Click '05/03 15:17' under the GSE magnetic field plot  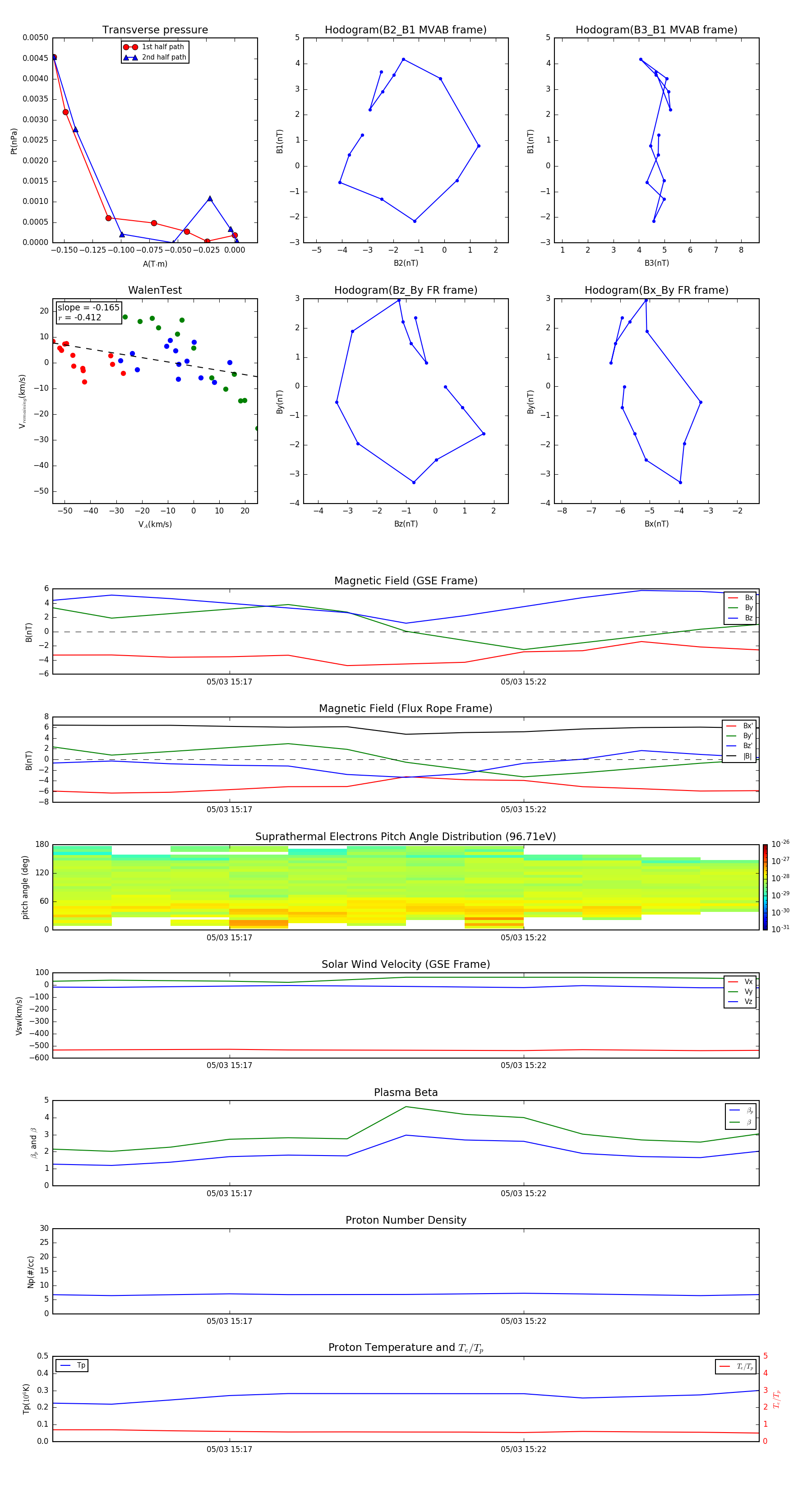click(230, 681)
